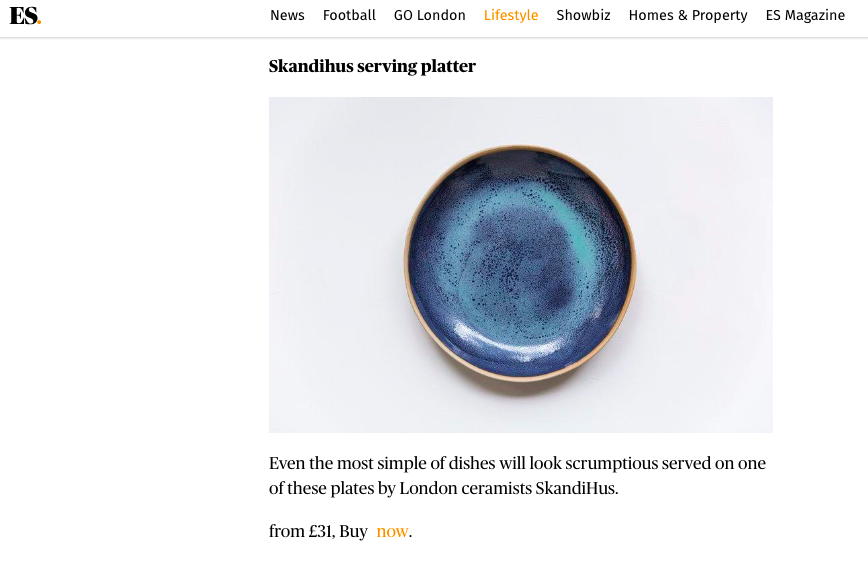Select the highlighted Lifestyle tab

[x=511, y=16]
